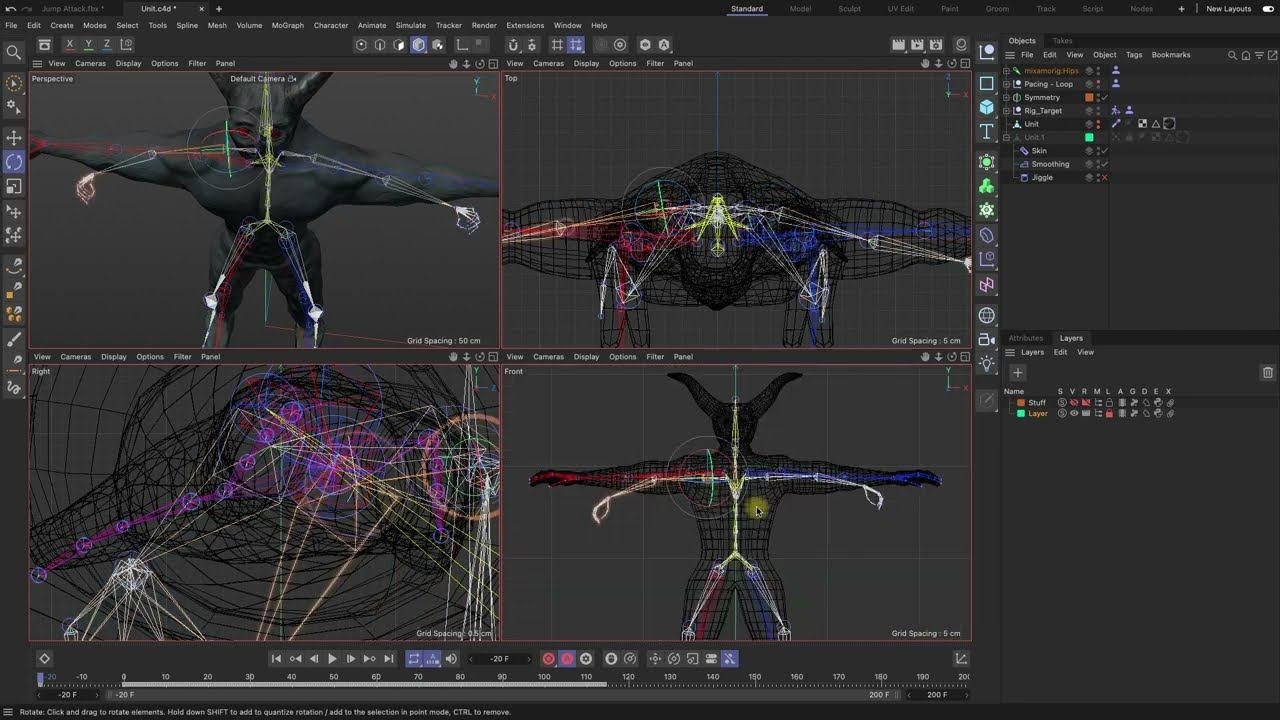Open the MoGraph menu

[287, 25]
